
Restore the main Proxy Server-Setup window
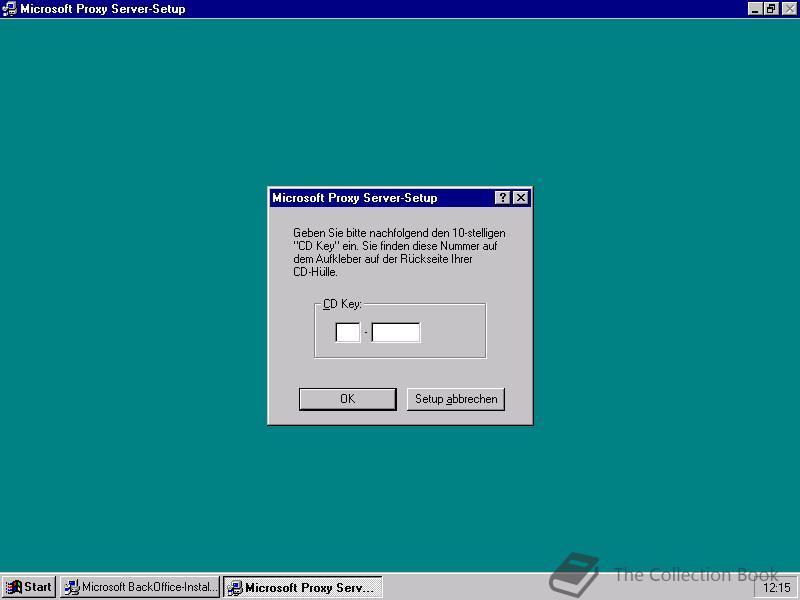[x=771, y=9]
